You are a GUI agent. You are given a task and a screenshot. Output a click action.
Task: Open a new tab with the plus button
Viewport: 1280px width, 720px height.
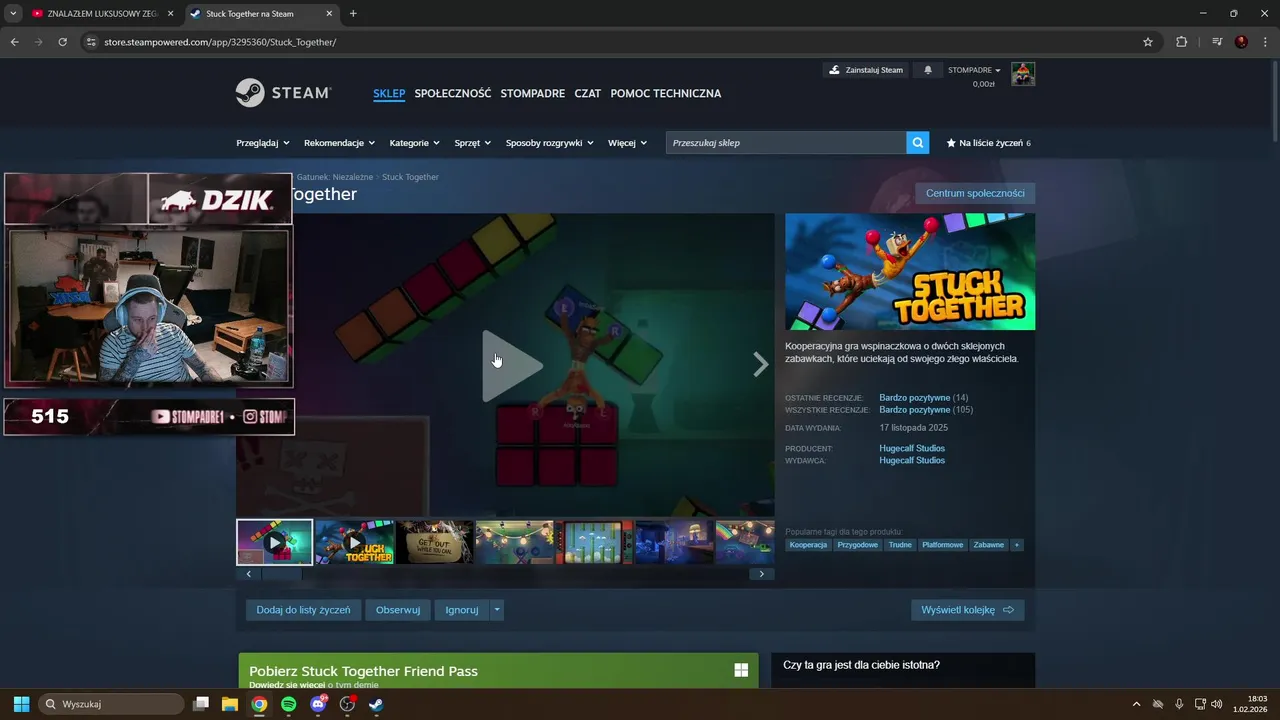click(x=353, y=14)
